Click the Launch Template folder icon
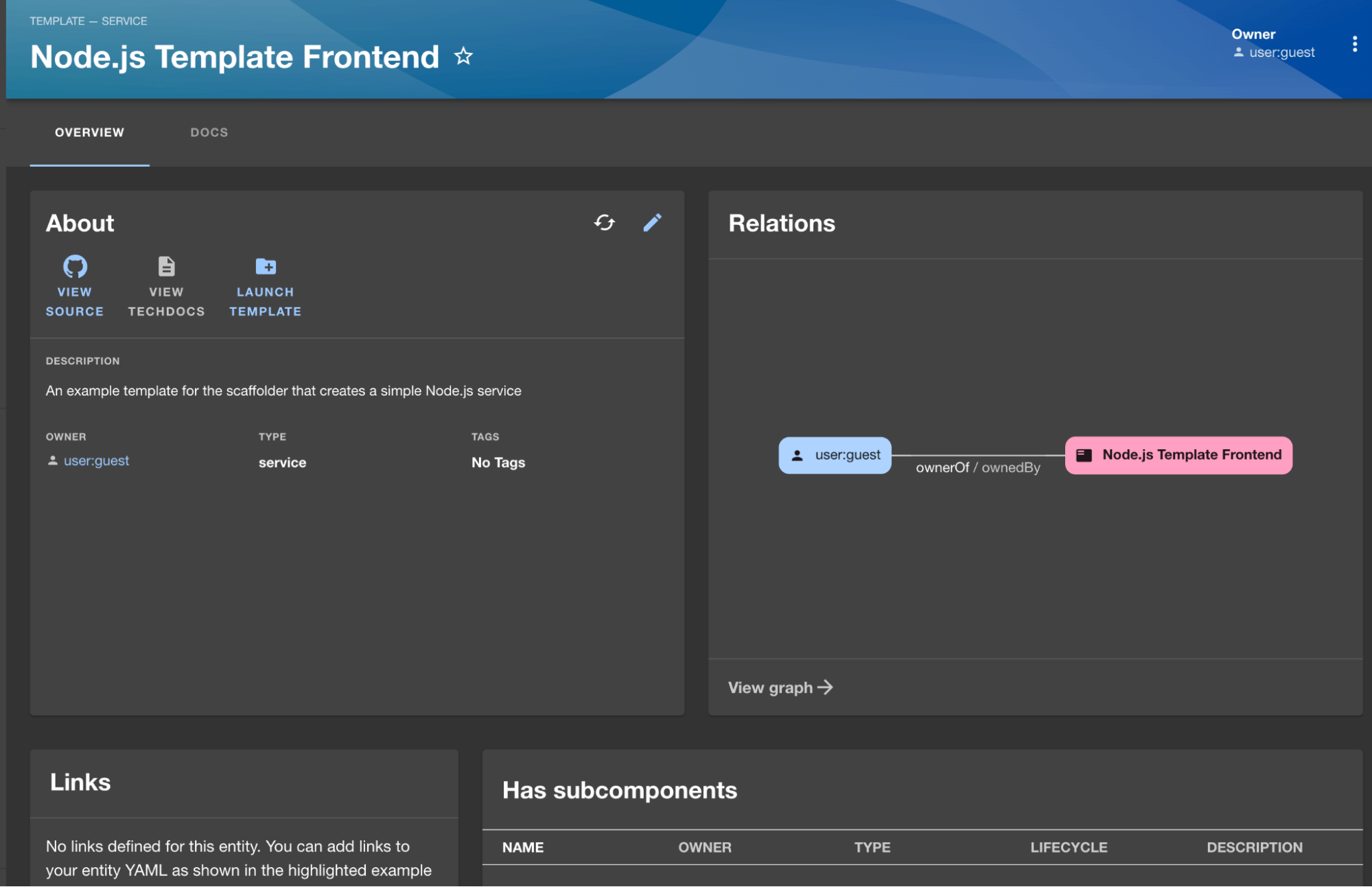The image size is (1372, 887). 266,266
